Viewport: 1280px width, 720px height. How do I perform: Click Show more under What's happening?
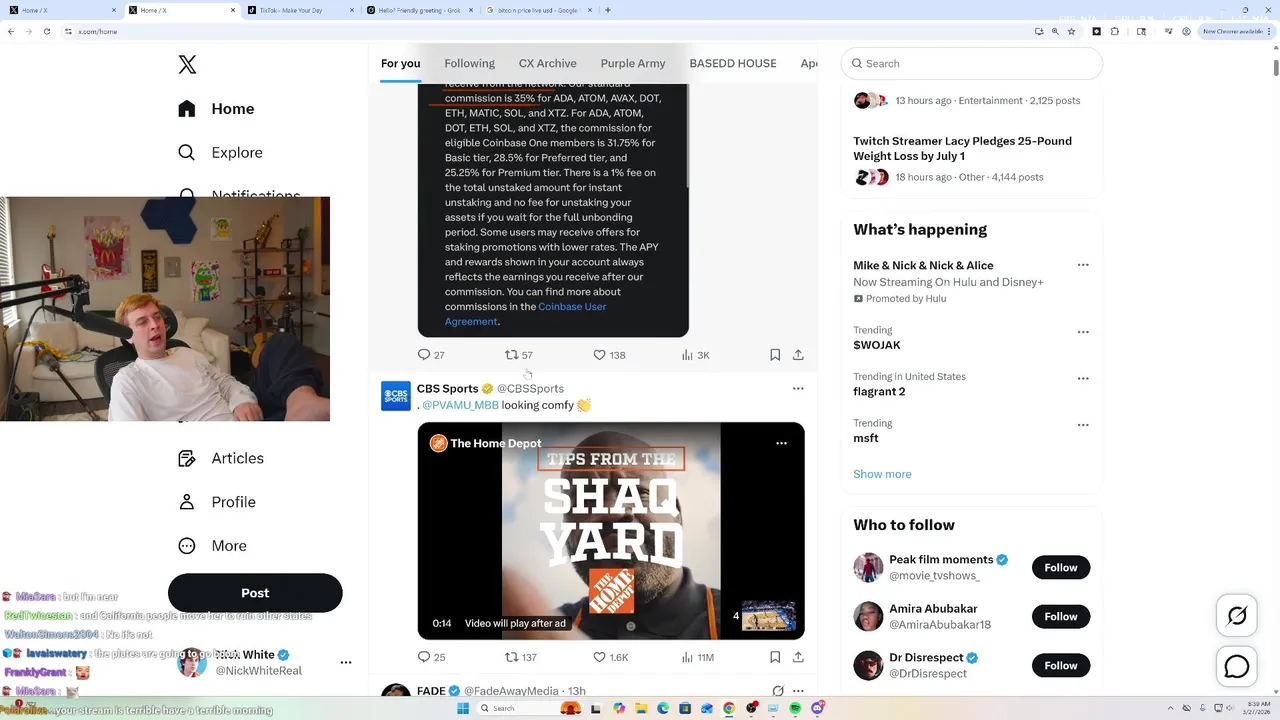(882, 474)
